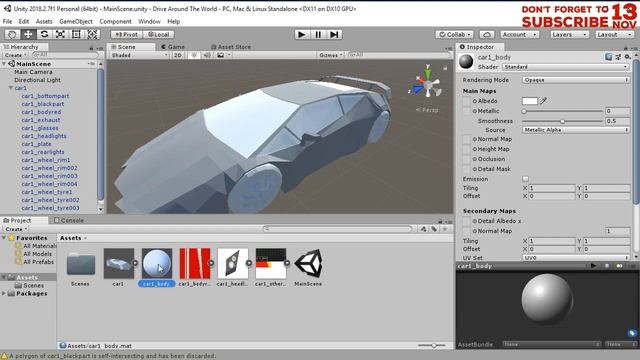
Task: Open smoothness Source dropdown
Action: click(x=576, y=130)
